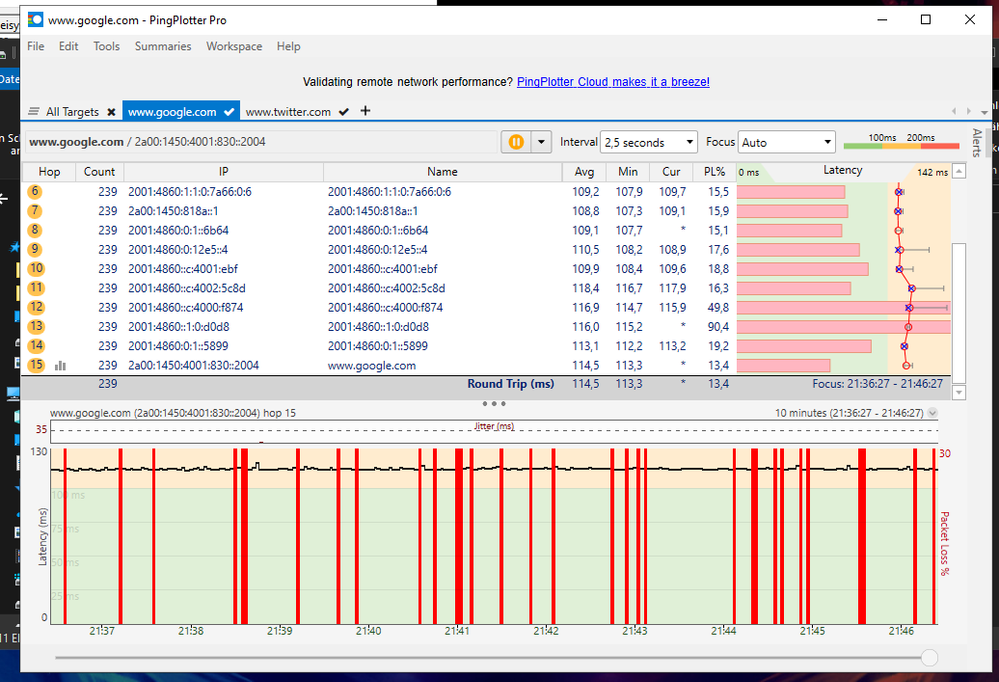The height and width of the screenshot is (682, 999).
Task: Select hop 10 number badge
Action: point(36,268)
